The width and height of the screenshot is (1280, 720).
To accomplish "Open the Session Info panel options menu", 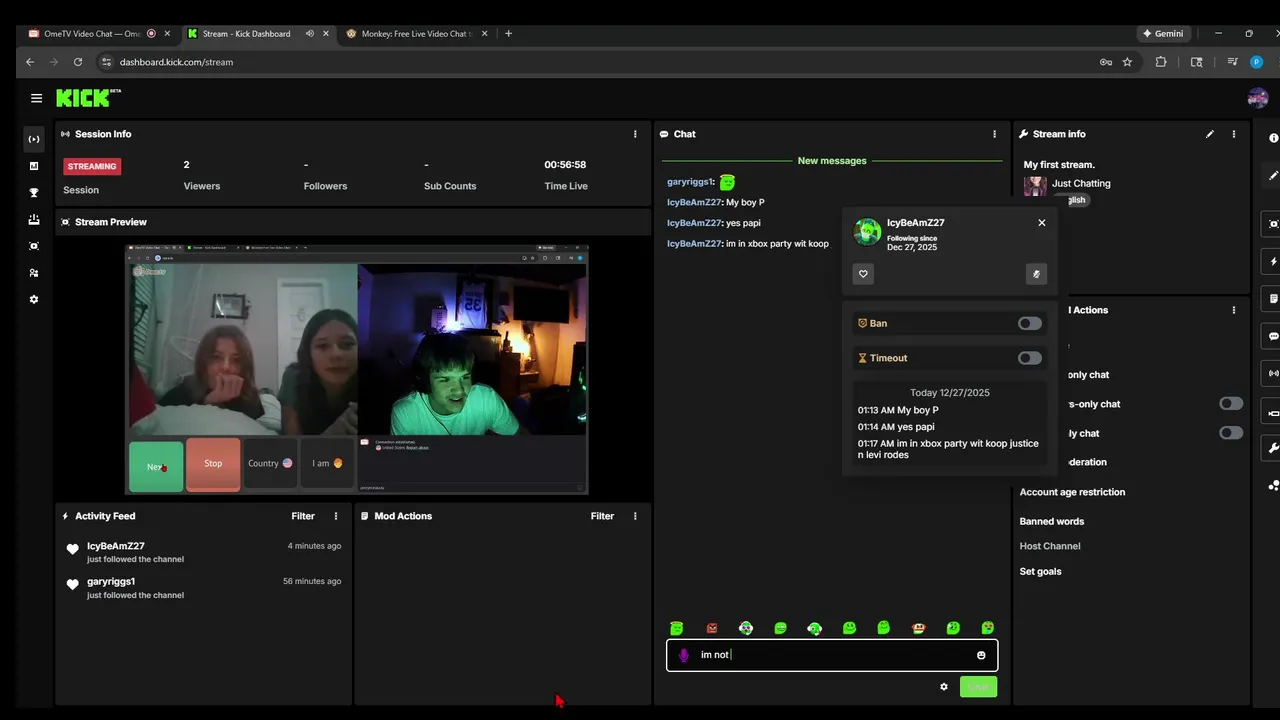I will (635, 134).
